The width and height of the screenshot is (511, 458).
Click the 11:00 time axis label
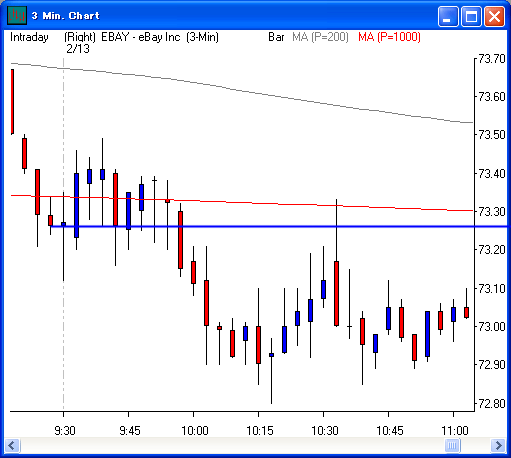click(455, 431)
